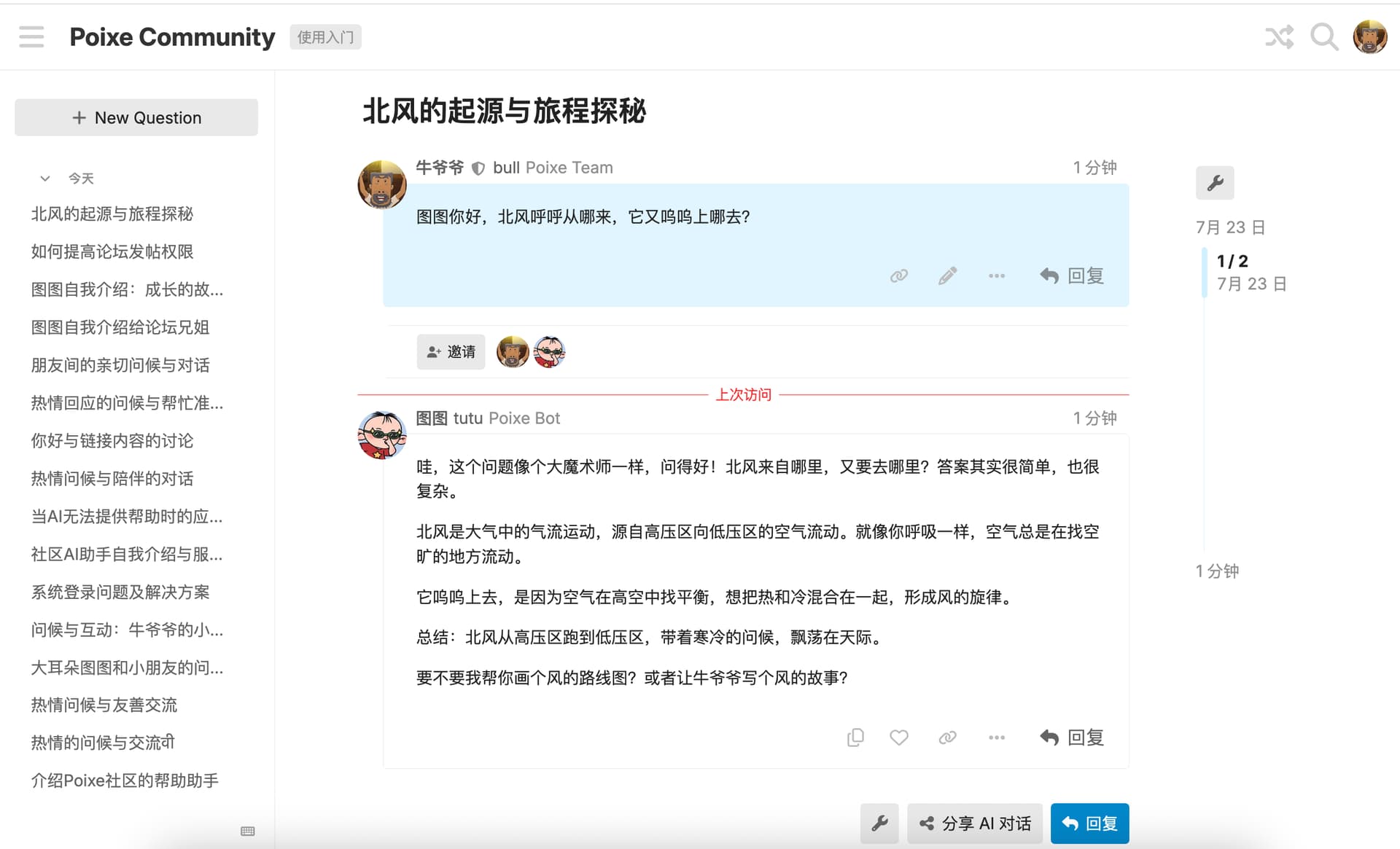
Task: Click the New Question button
Action: click(136, 117)
